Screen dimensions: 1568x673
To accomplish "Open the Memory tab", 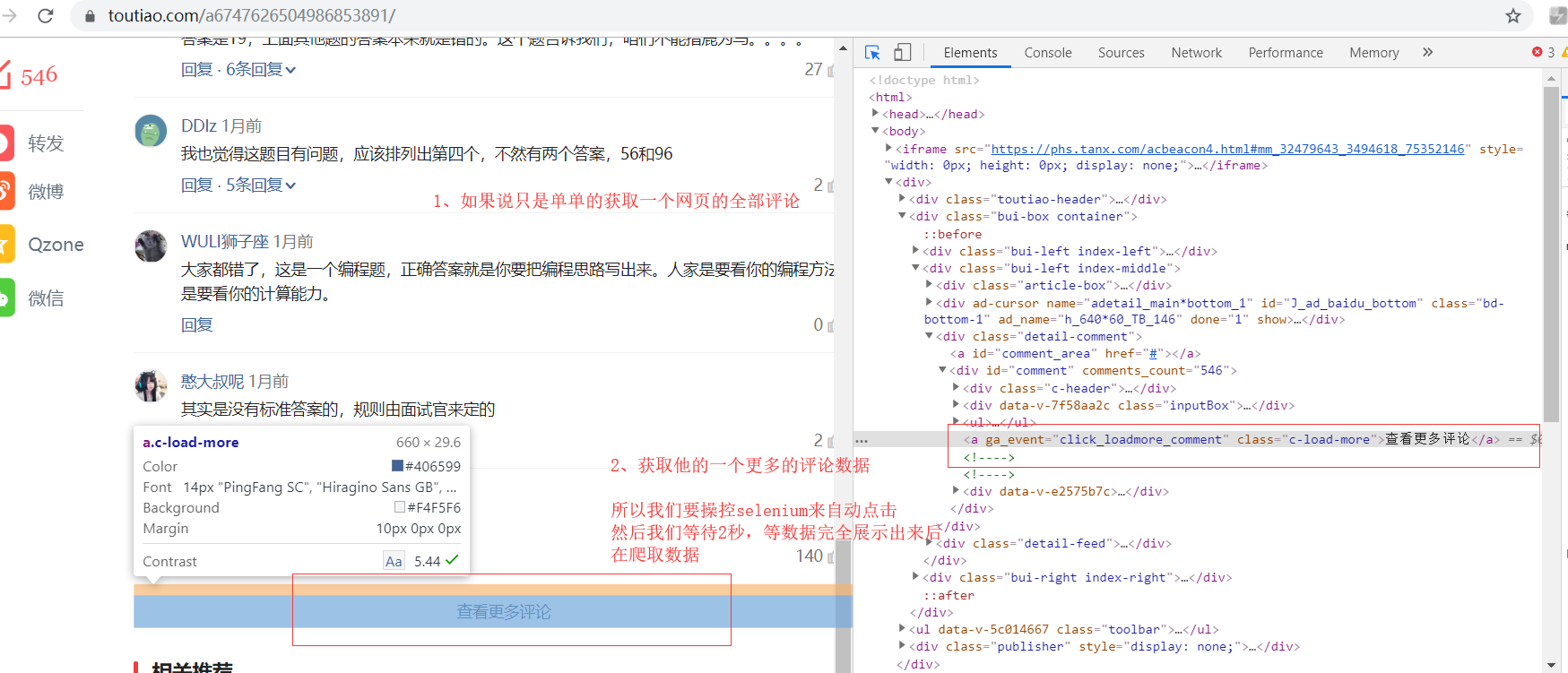I will coord(1373,53).
